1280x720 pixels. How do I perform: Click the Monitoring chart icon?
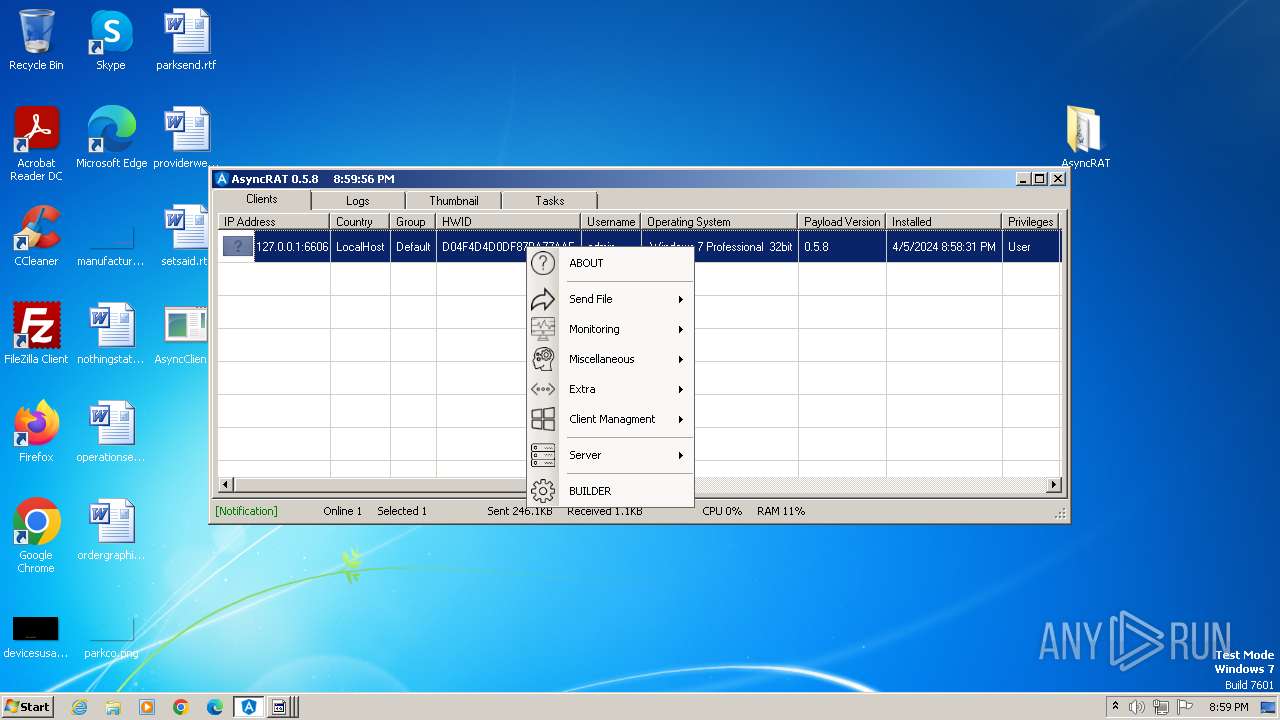[x=542, y=329]
